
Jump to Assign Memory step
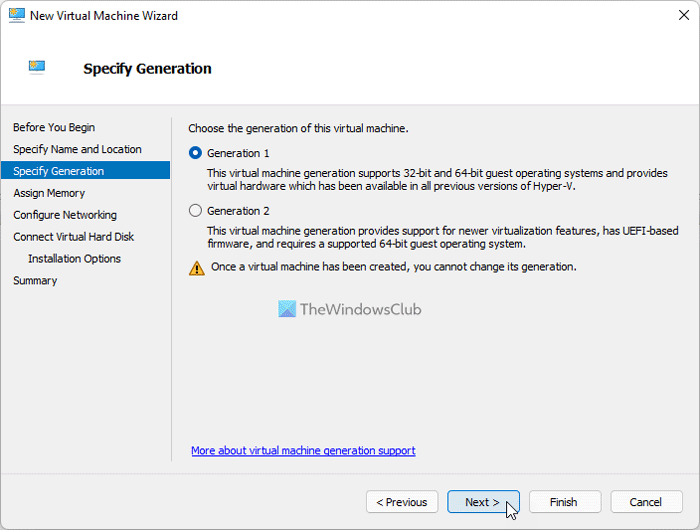pyautogui.click(x=49, y=193)
